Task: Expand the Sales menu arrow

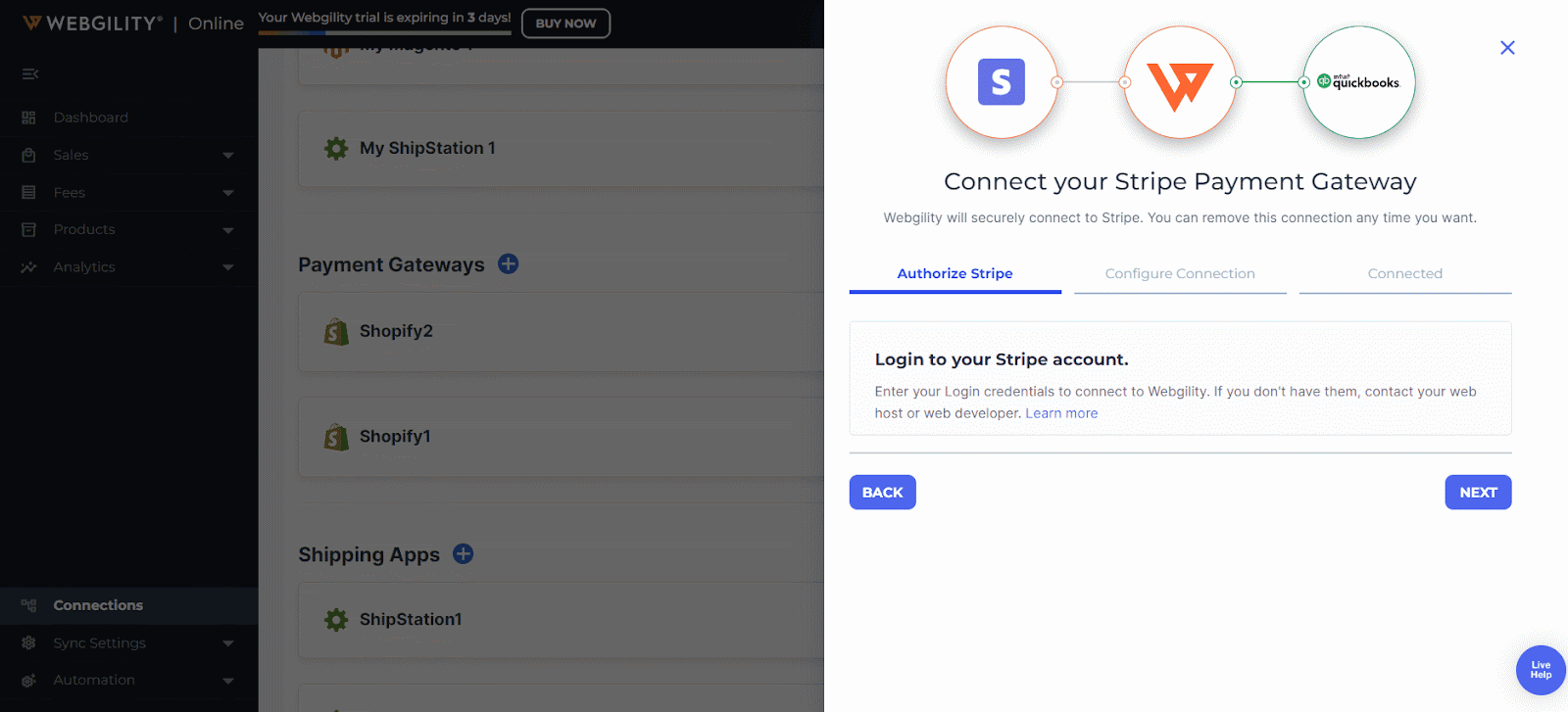Action: (228, 156)
